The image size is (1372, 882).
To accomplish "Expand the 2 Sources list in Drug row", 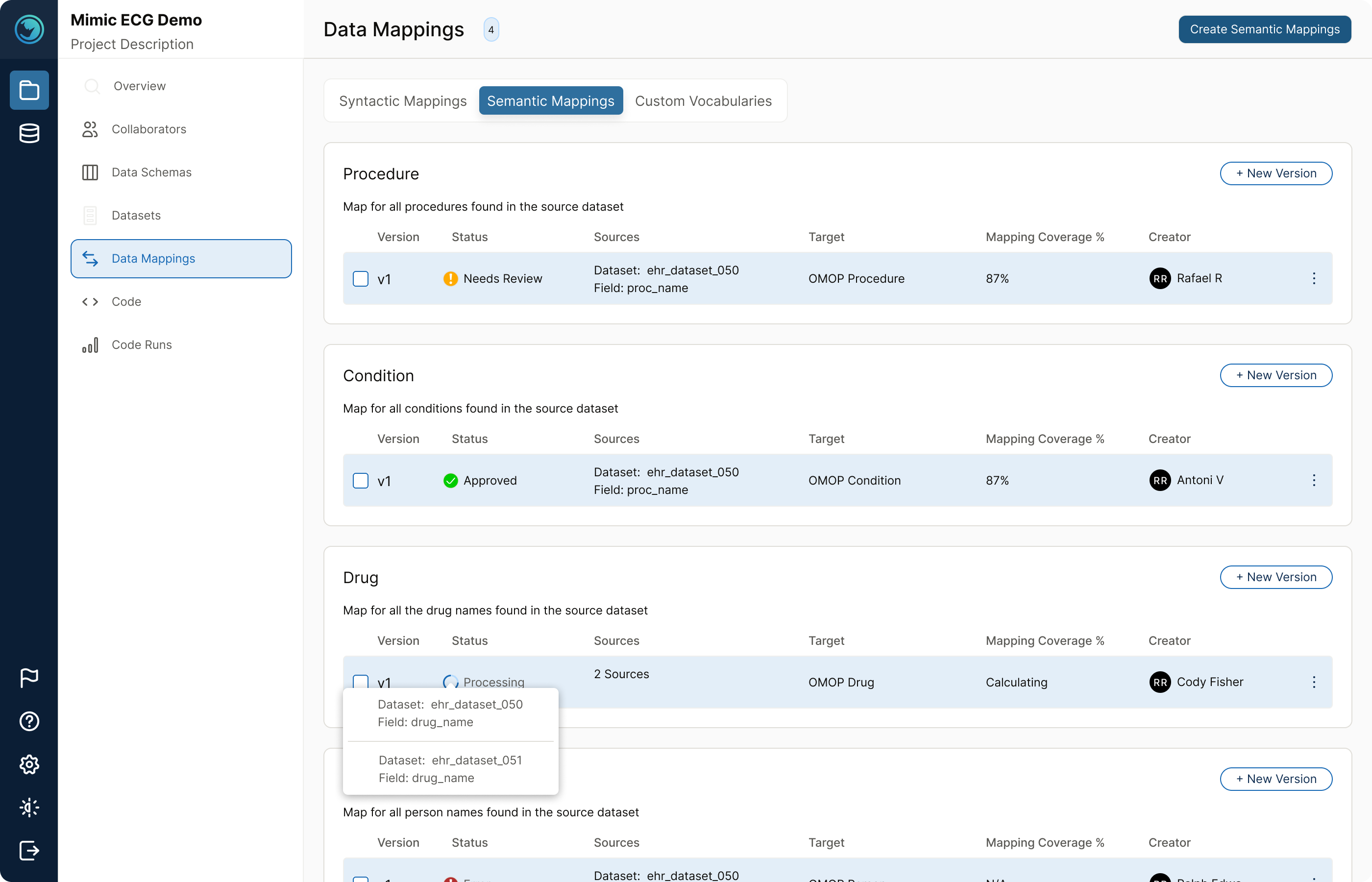I will tap(621, 674).
